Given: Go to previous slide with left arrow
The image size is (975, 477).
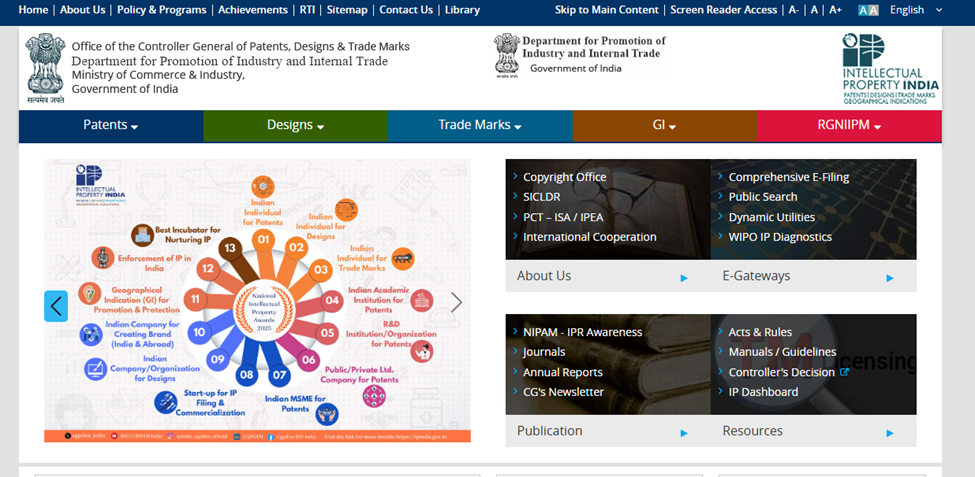Looking at the screenshot, I should pyautogui.click(x=56, y=305).
